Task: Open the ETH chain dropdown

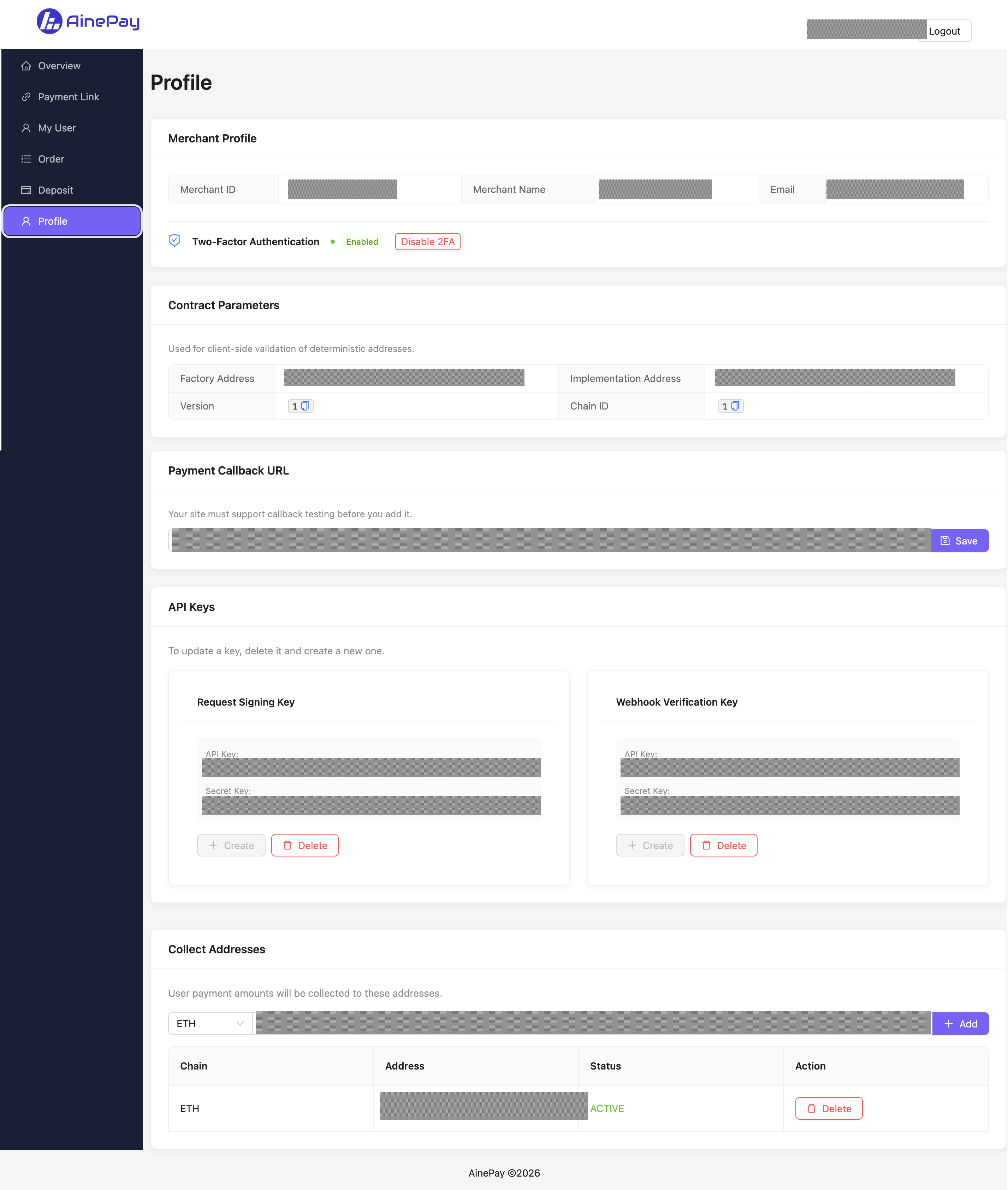Action: 210,1023
